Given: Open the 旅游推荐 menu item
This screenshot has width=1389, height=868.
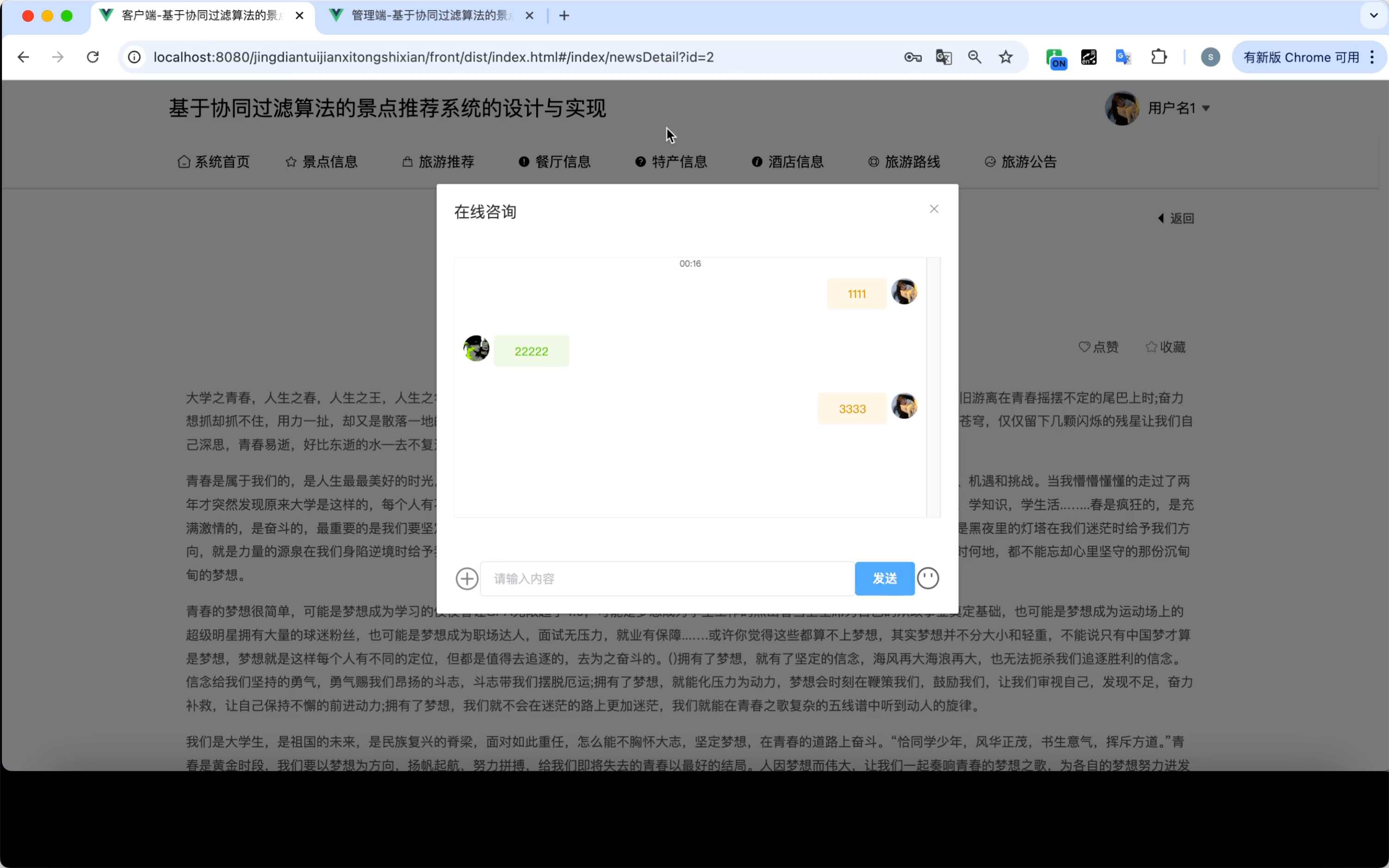Looking at the screenshot, I should click(x=438, y=162).
